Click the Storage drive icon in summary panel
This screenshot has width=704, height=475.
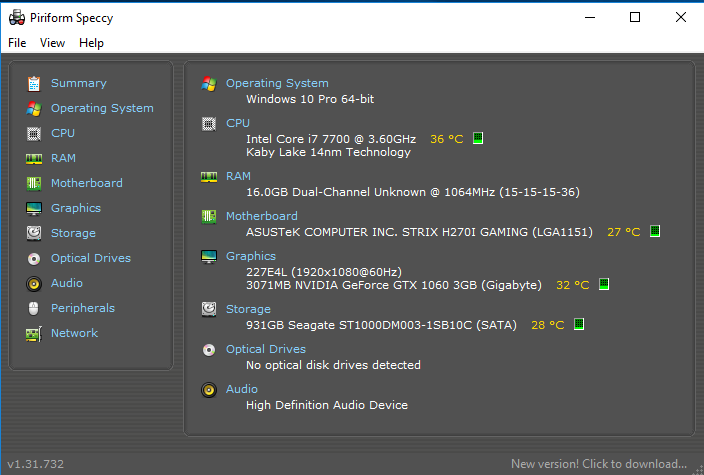pyautogui.click(x=209, y=309)
